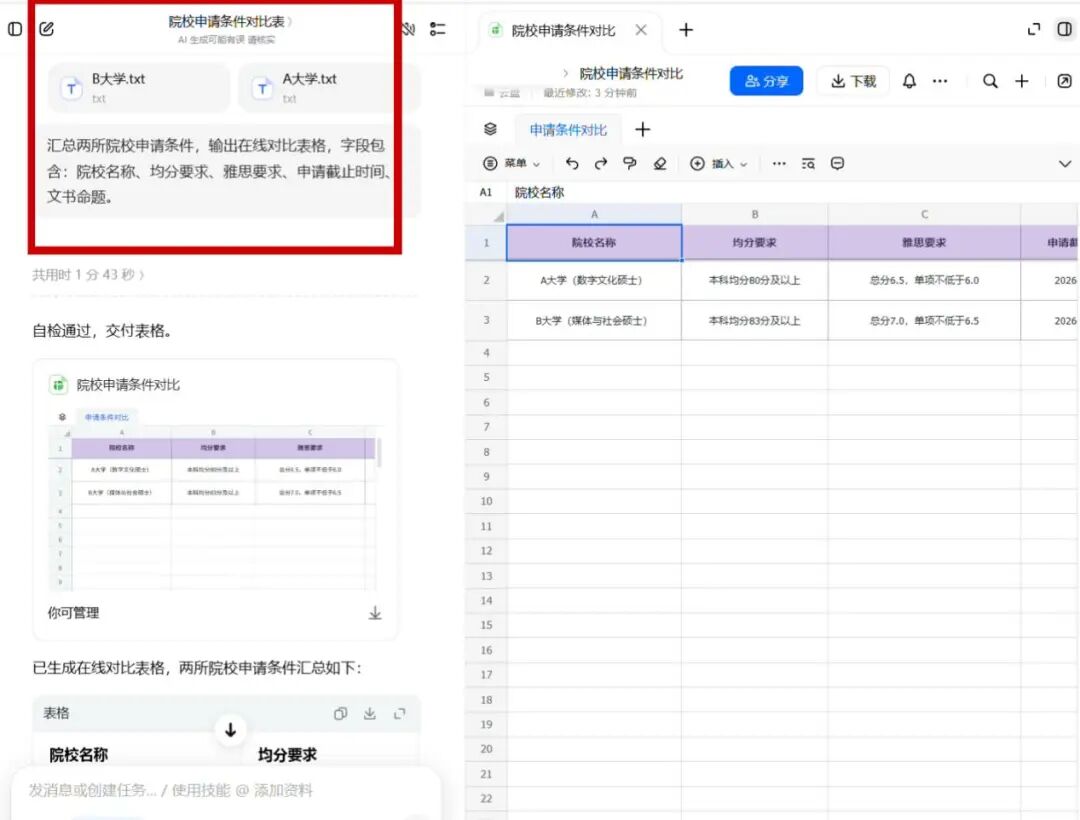Show more toolbar options ellipsis
This screenshot has height=820, width=1080.
pos(779,163)
